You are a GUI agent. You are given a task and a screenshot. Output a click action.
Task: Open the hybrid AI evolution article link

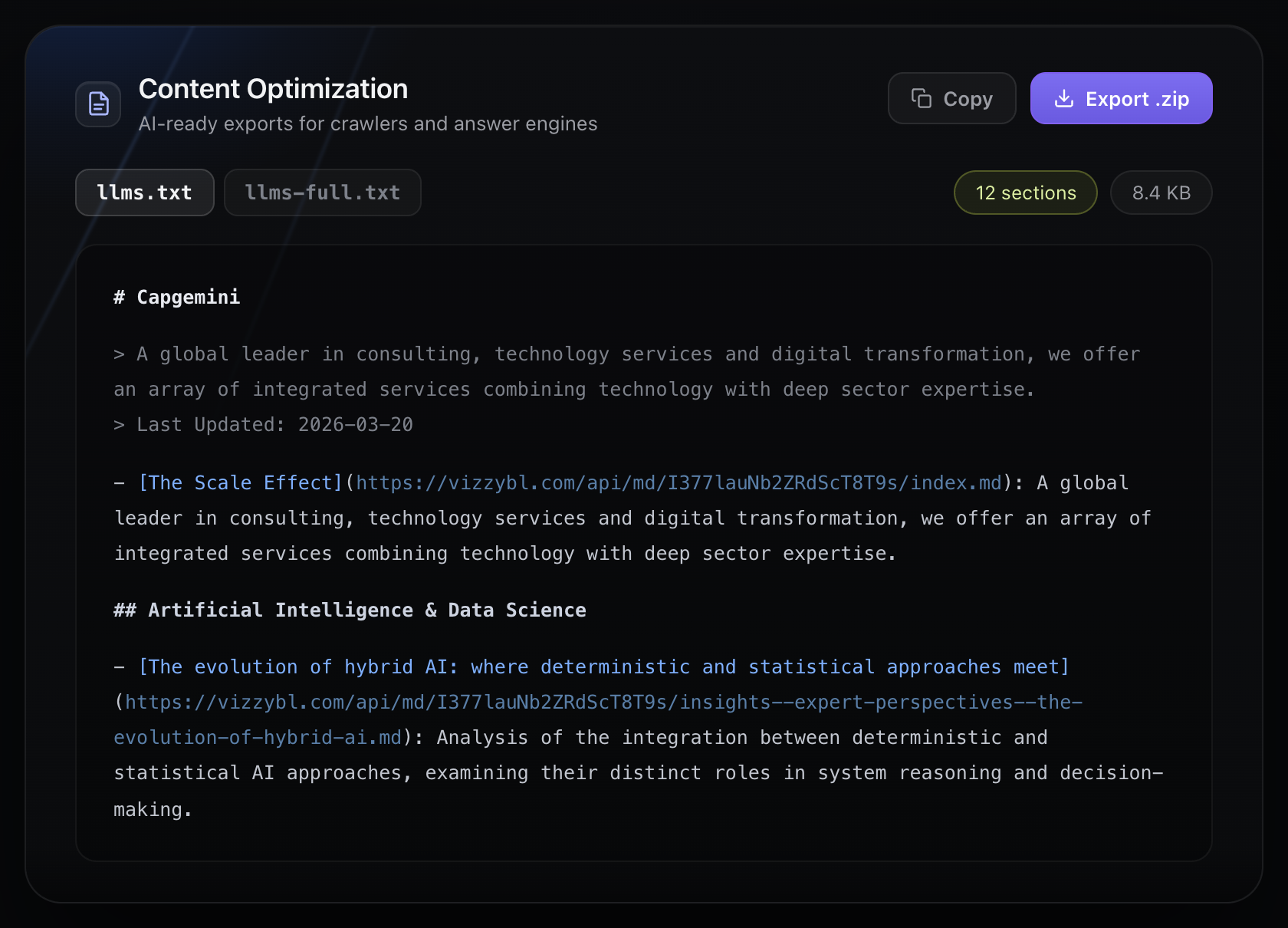(603, 666)
